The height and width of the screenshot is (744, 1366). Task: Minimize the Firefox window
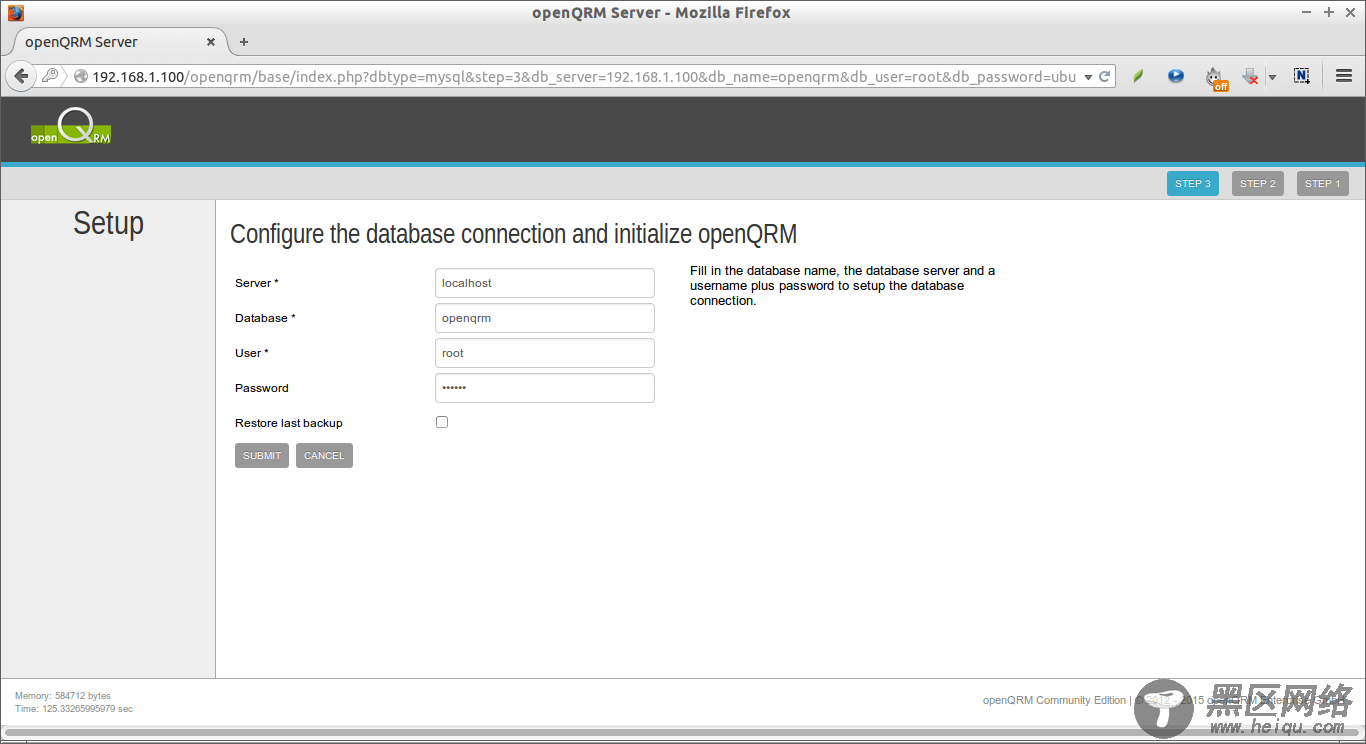point(1308,12)
